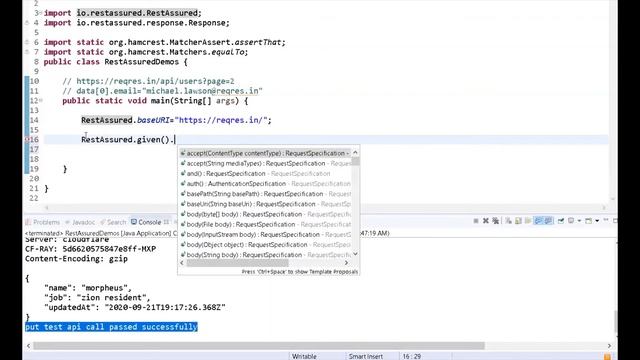Click the "job": "zion resident" console line
Image resolution: width=640 pixels, height=360 pixels.
point(97,298)
